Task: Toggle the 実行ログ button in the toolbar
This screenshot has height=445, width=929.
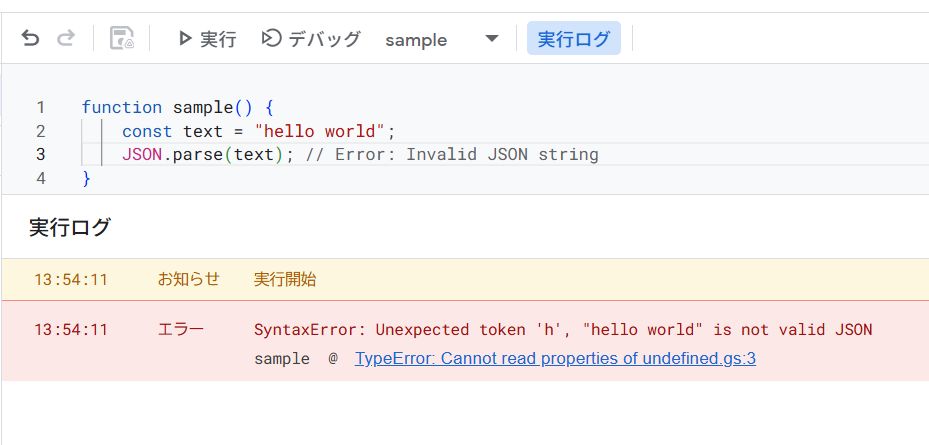Action: click(573, 39)
